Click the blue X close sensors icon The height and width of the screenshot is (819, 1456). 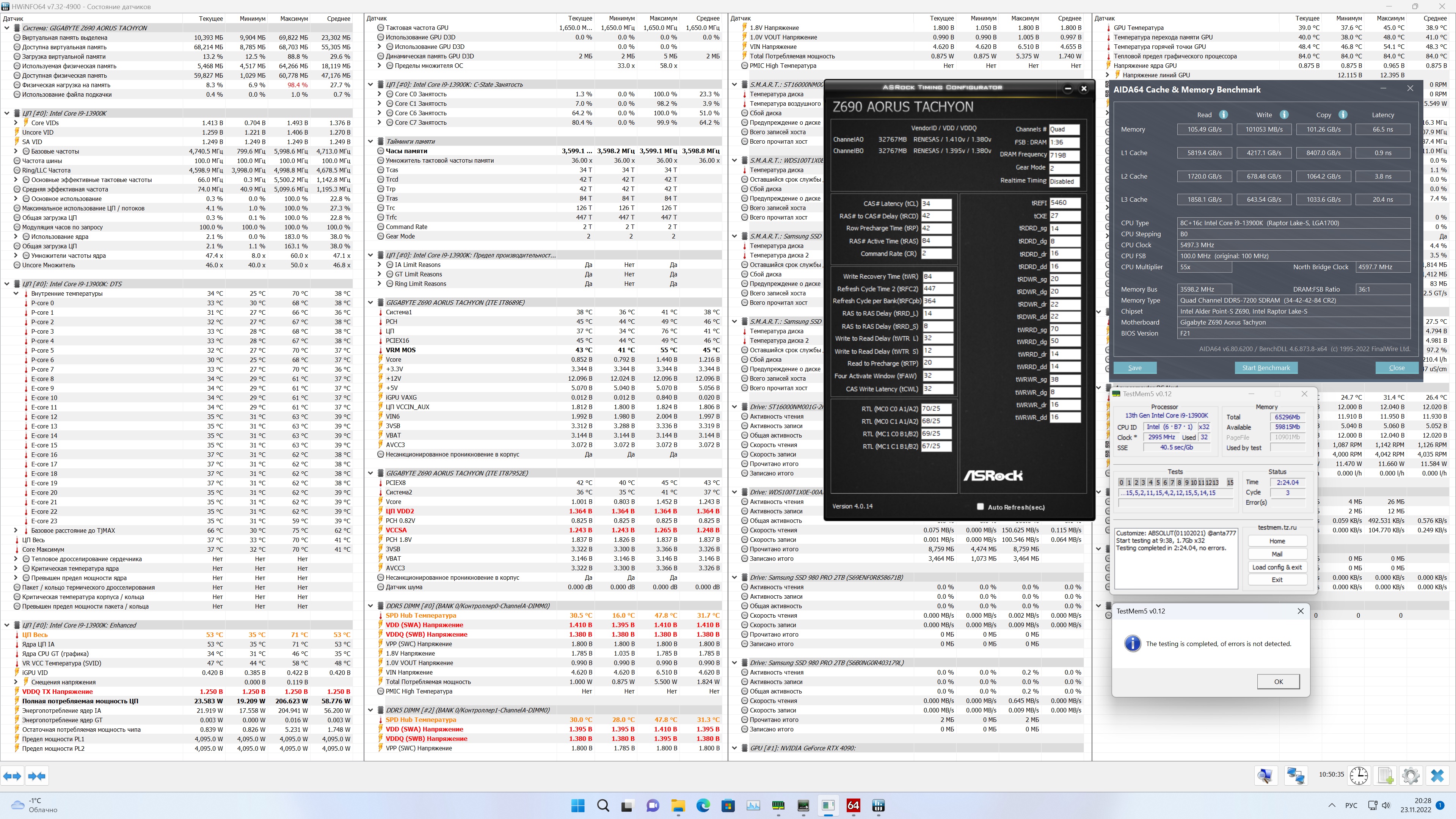1437,776
